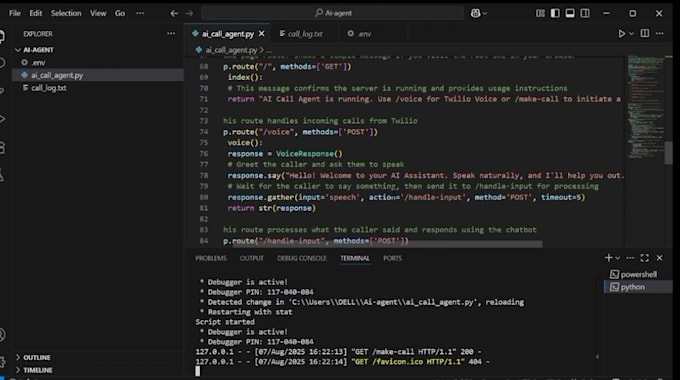
Task: Maximize the terminal panel size
Action: [645, 258]
